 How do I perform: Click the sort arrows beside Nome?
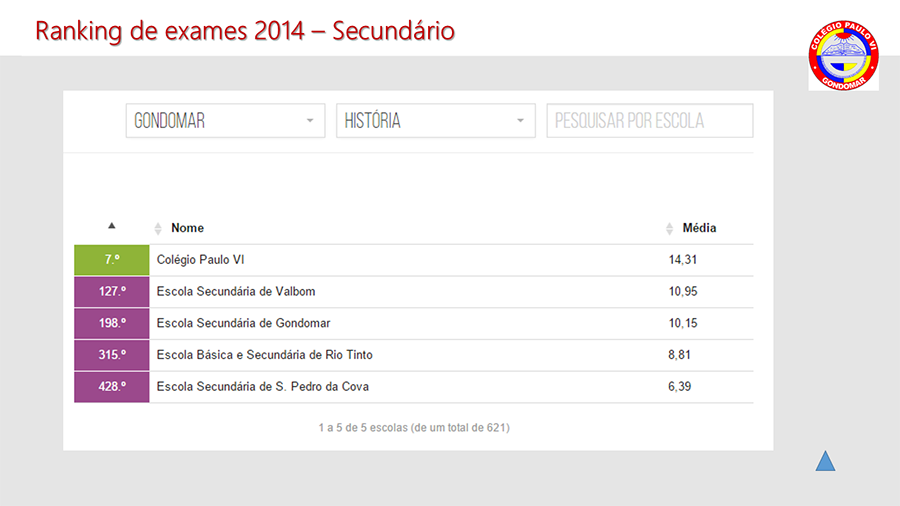158,228
